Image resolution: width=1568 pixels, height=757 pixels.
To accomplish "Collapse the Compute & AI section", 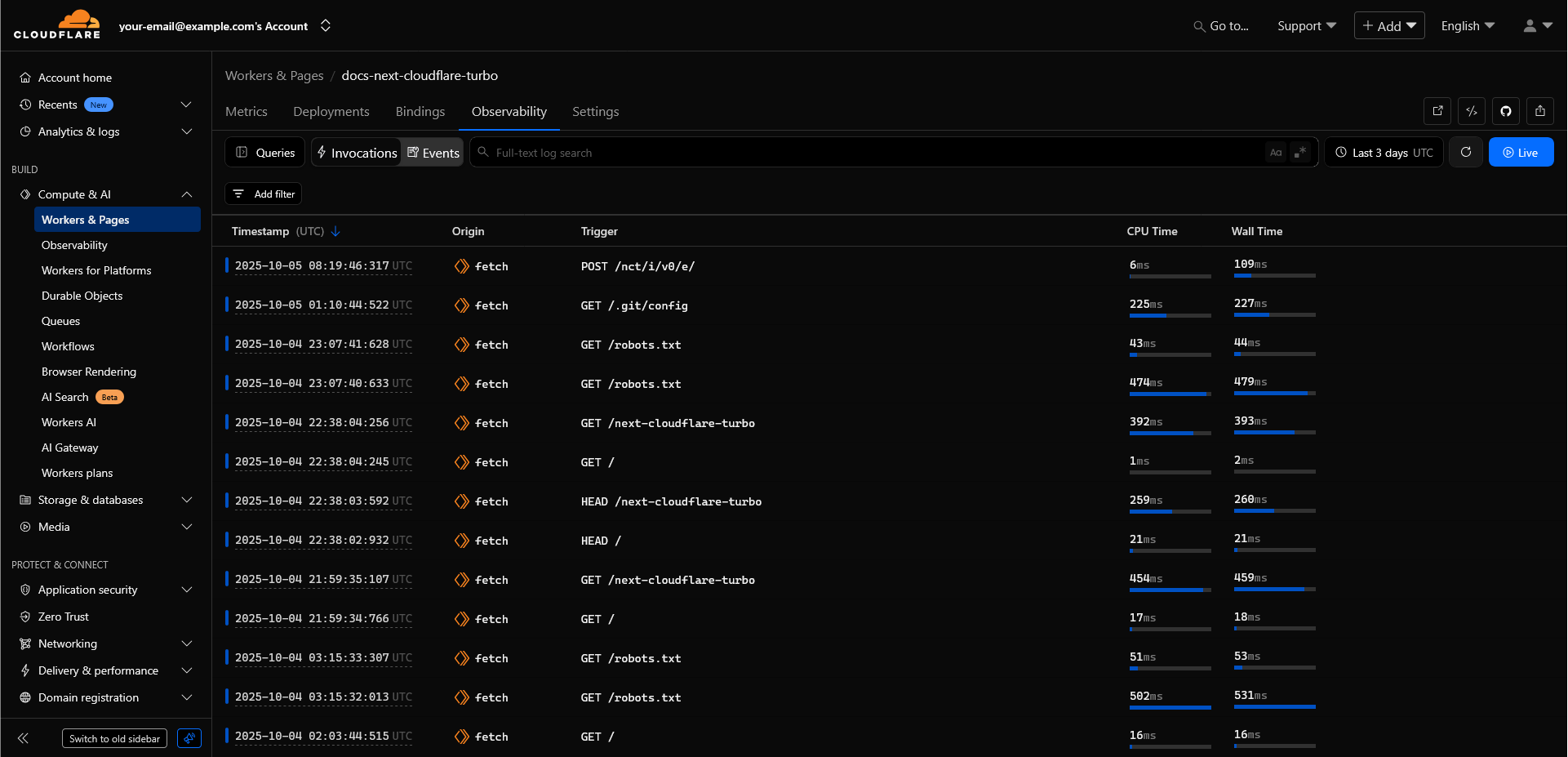I will point(186,194).
